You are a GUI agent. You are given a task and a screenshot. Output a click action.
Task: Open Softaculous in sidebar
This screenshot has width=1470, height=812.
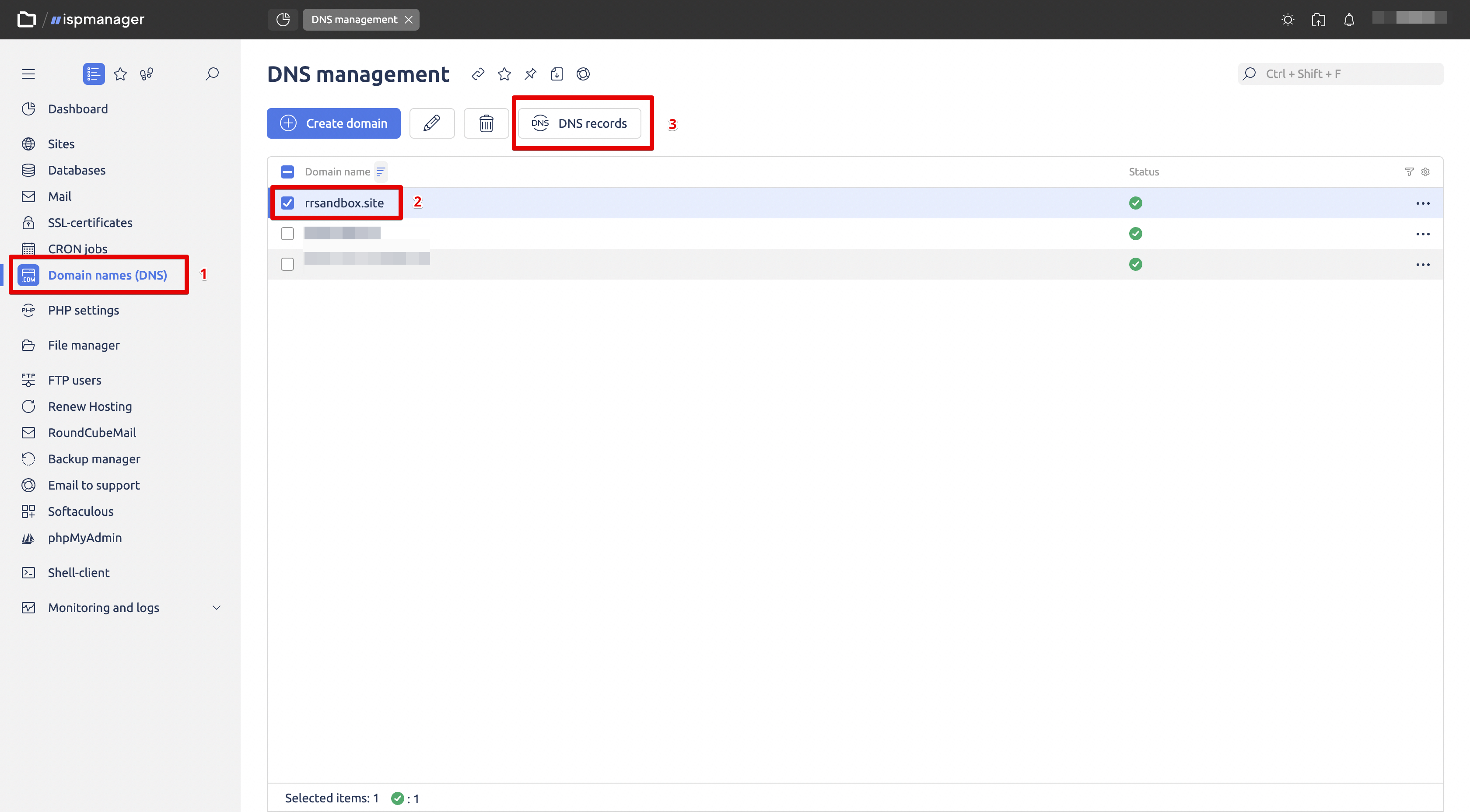tap(80, 511)
